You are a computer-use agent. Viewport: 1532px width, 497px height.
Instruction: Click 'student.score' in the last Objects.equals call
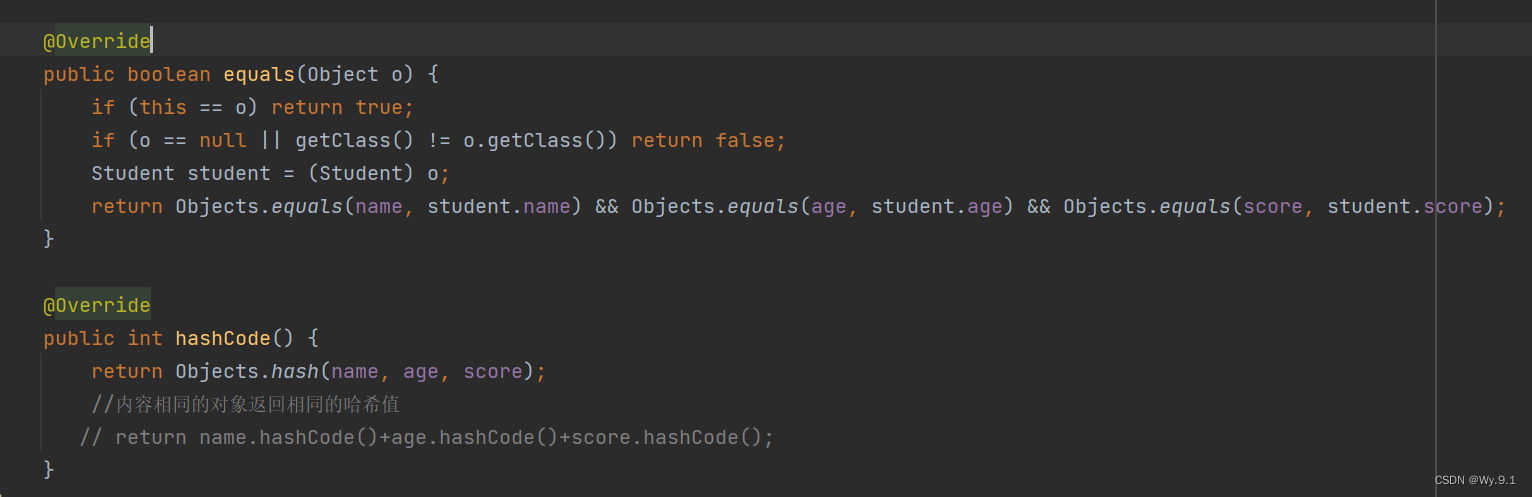point(1405,207)
